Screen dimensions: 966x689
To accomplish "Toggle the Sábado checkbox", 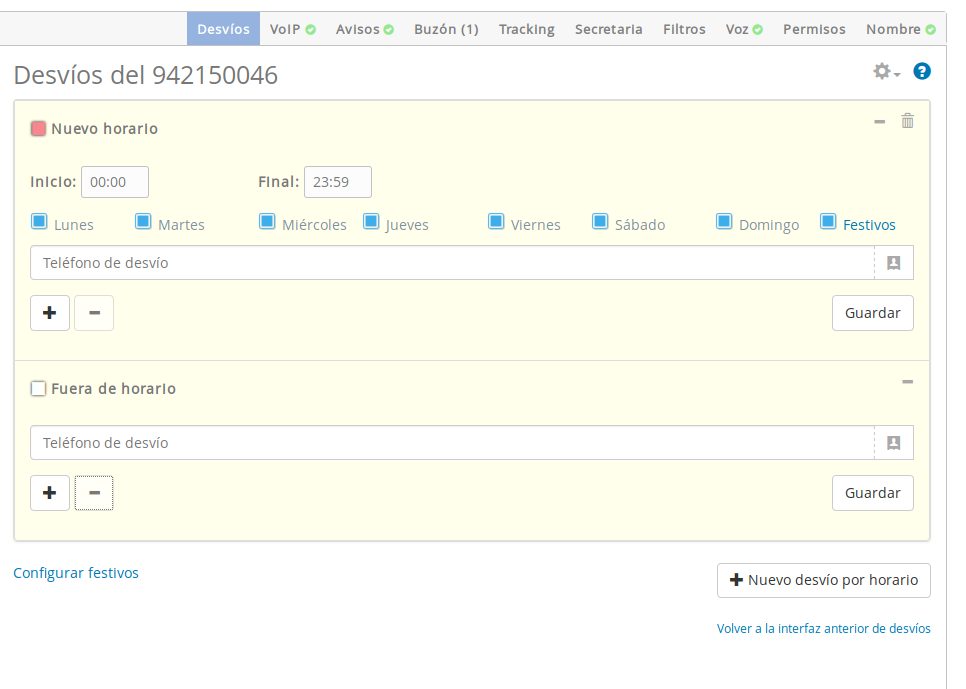I will pyautogui.click(x=600, y=222).
